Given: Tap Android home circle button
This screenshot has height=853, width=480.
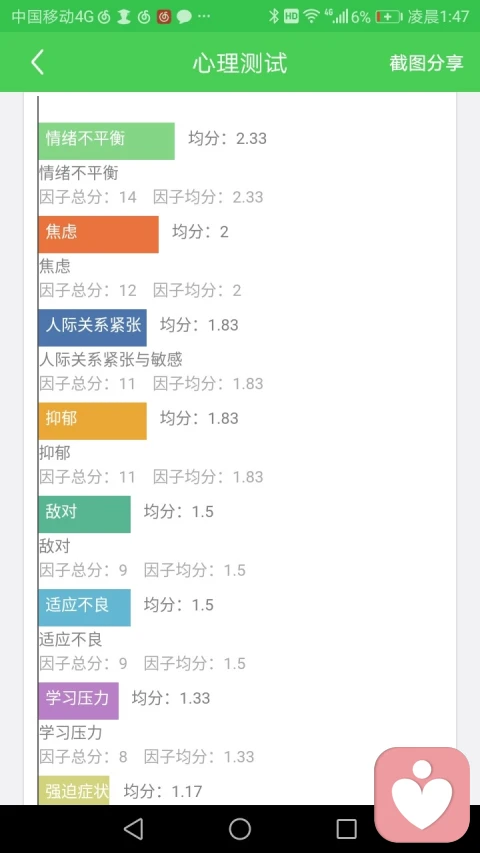Looking at the screenshot, I should [240, 829].
